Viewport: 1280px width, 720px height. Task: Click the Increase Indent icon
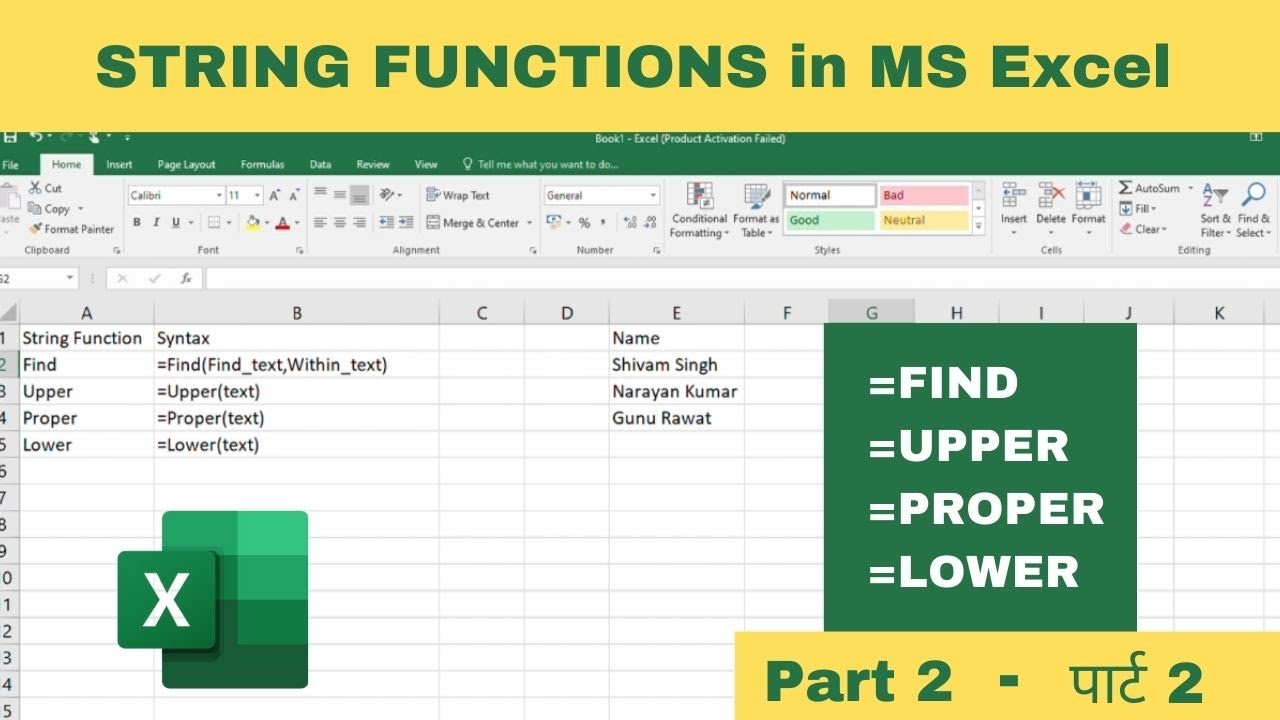(406, 222)
